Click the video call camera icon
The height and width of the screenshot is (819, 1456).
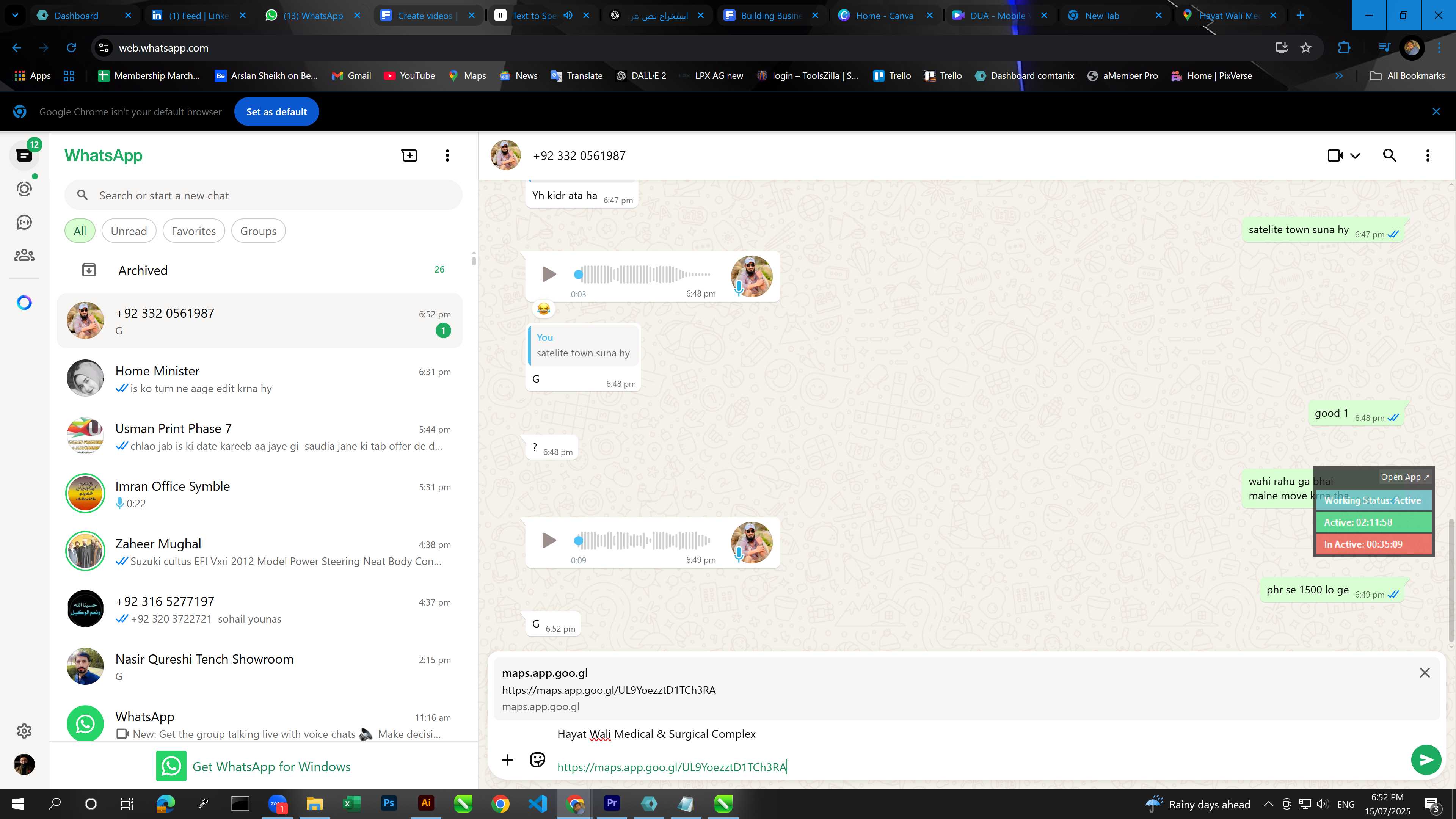tap(1335, 155)
